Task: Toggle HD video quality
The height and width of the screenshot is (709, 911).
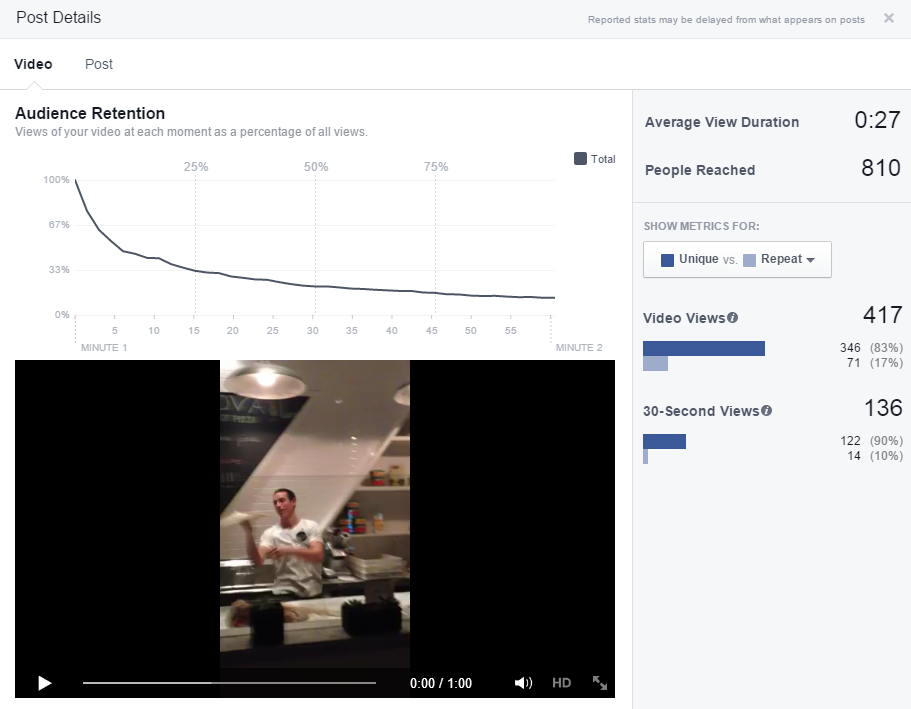Action: [x=562, y=683]
